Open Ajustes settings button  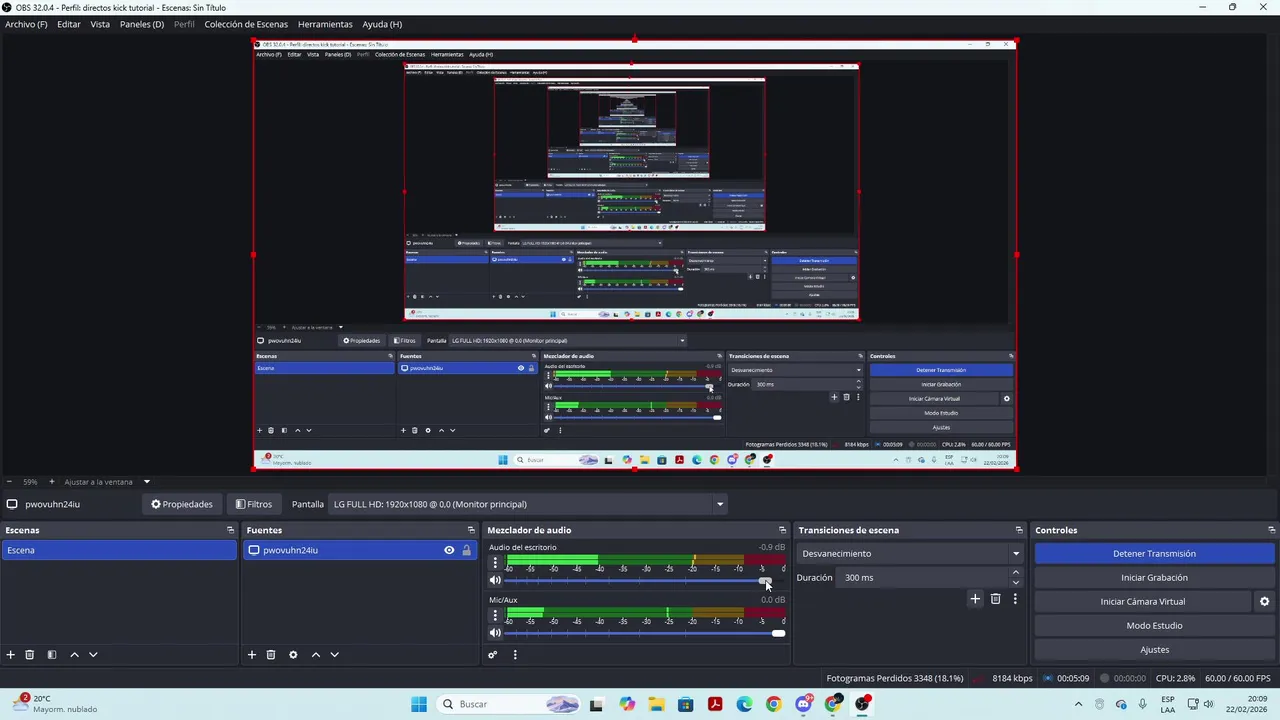1154,650
